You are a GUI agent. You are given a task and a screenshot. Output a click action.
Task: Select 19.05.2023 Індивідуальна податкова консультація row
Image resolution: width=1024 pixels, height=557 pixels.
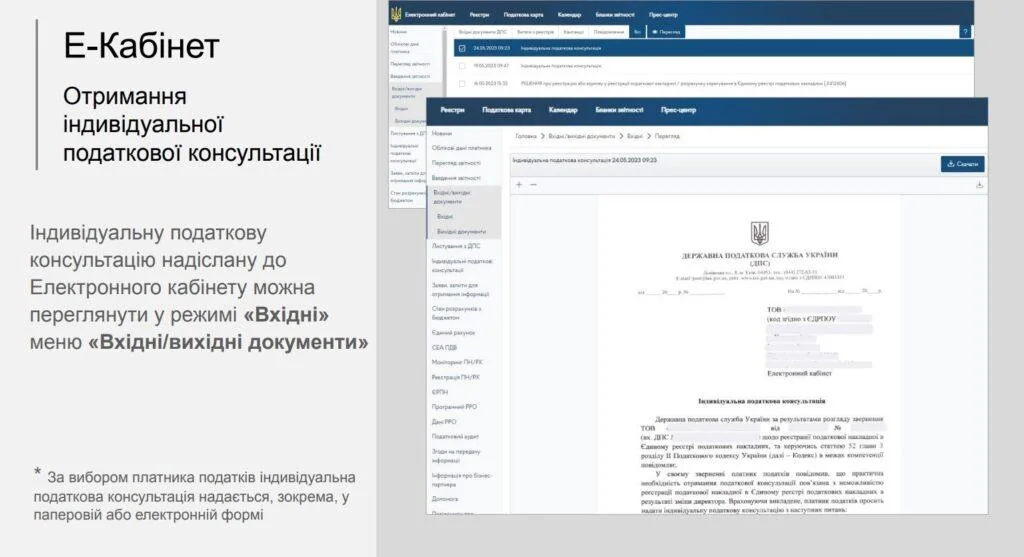click(x=714, y=66)
